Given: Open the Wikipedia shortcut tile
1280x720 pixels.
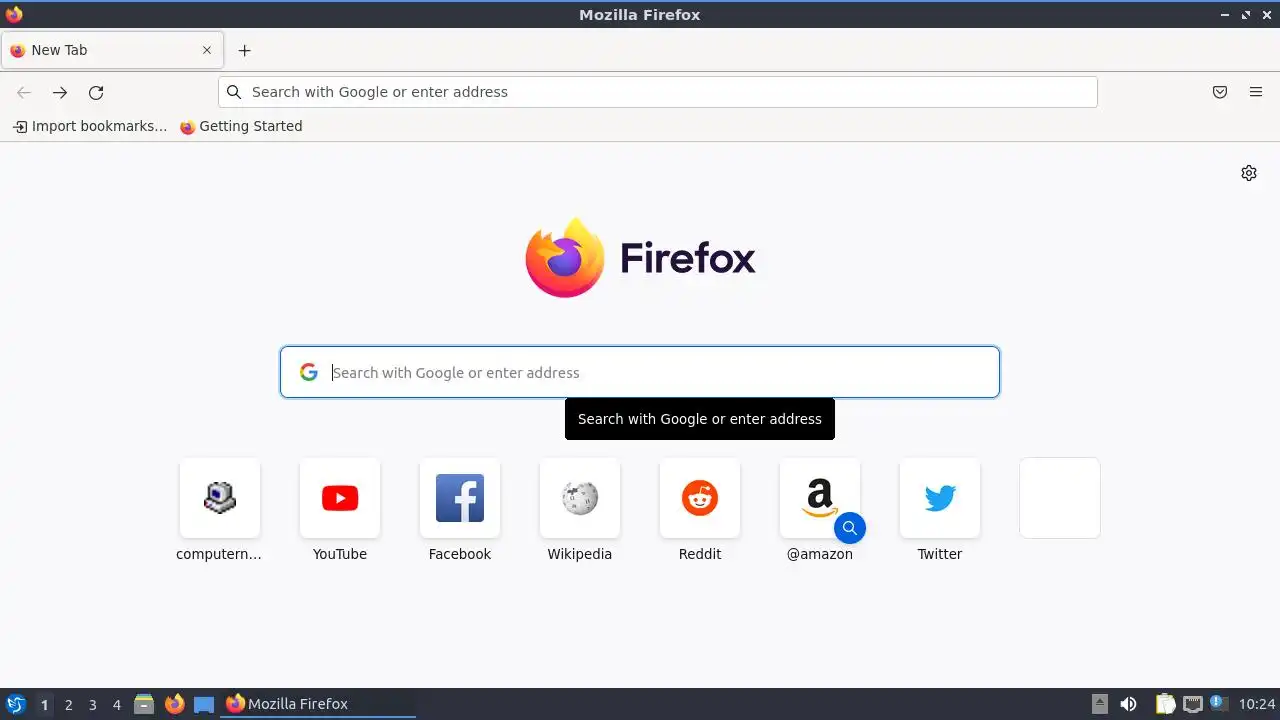Looking at the screenshot, I should click(580, 498).
